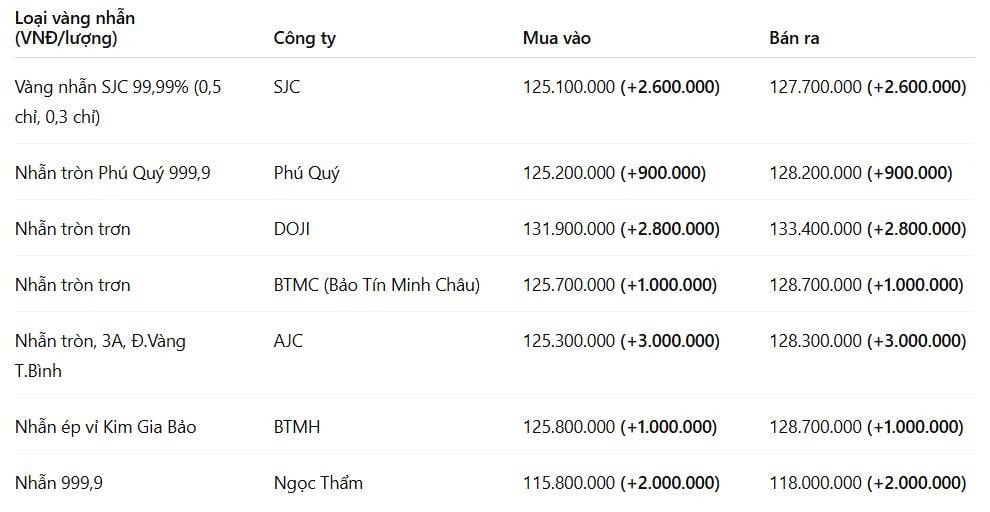Click the 'Bán ra' column header
This screenshot has height=512, width=990.
tap(794, 39)
